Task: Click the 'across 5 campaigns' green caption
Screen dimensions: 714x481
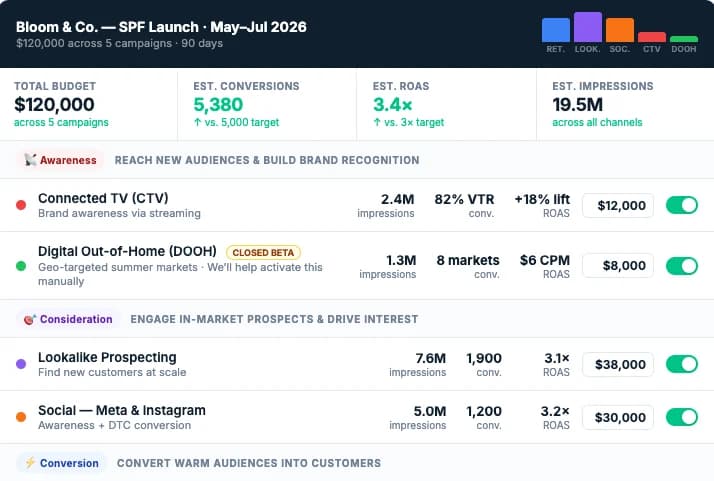Action: [x=61, y=123]
